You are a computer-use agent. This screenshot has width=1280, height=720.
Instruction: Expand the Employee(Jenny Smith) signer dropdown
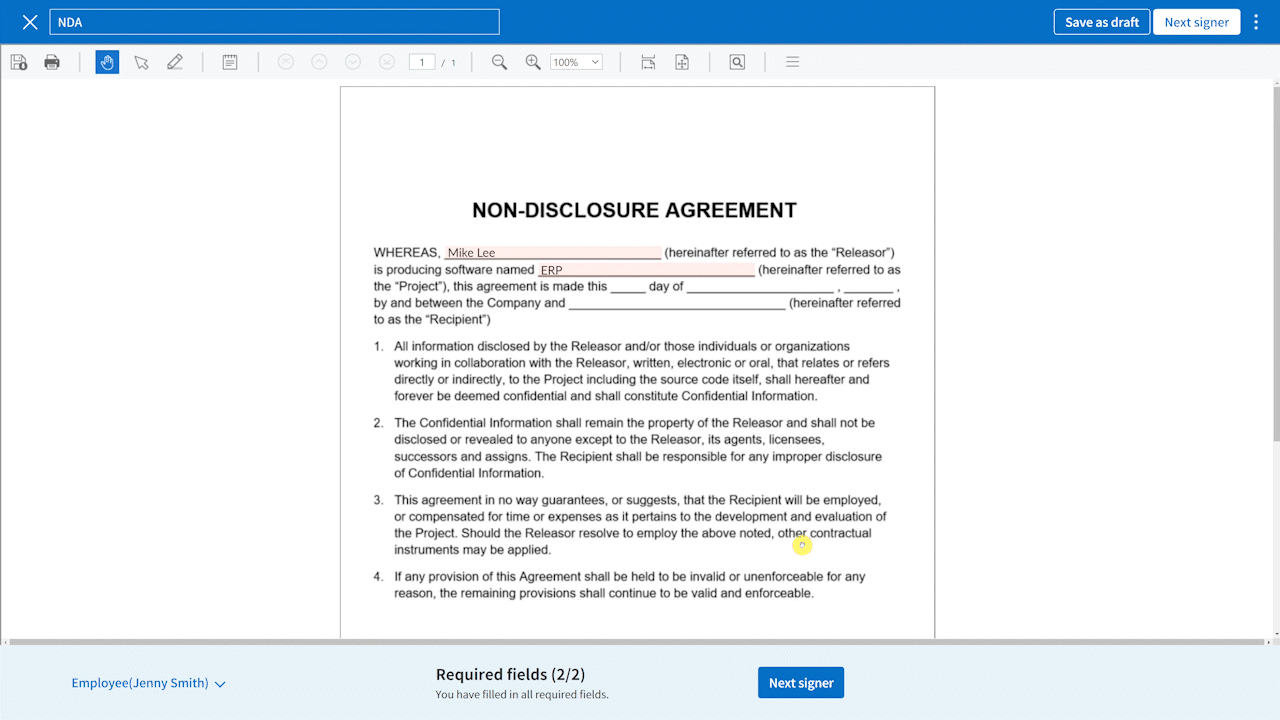(148, 683)
